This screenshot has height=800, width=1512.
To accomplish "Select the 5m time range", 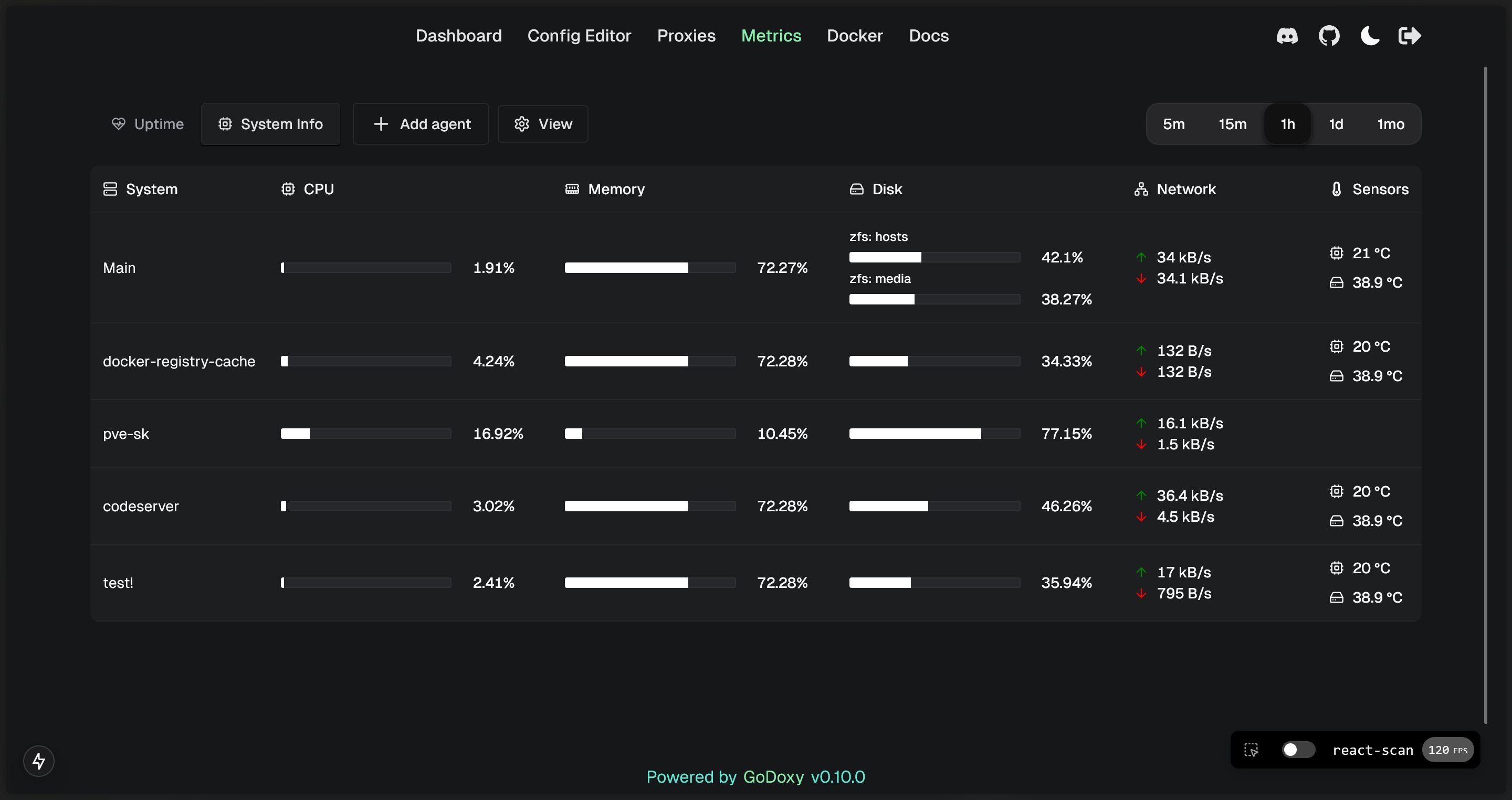I will coord(1174,124).
